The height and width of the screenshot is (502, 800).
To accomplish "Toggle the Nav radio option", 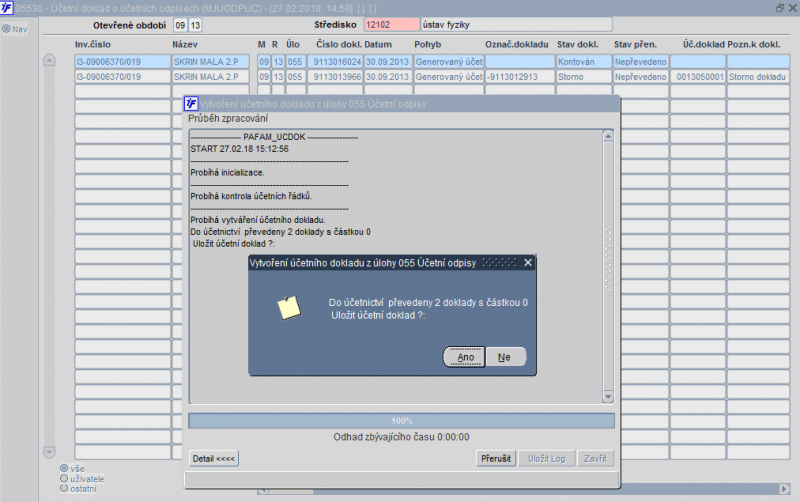I will click(x=6, y=29).
